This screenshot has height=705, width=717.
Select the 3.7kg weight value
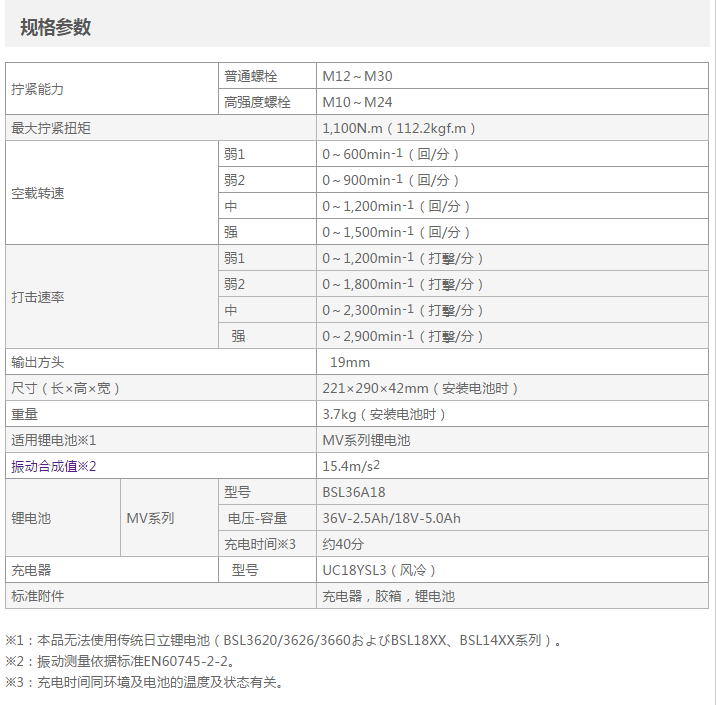coord(384,414)
